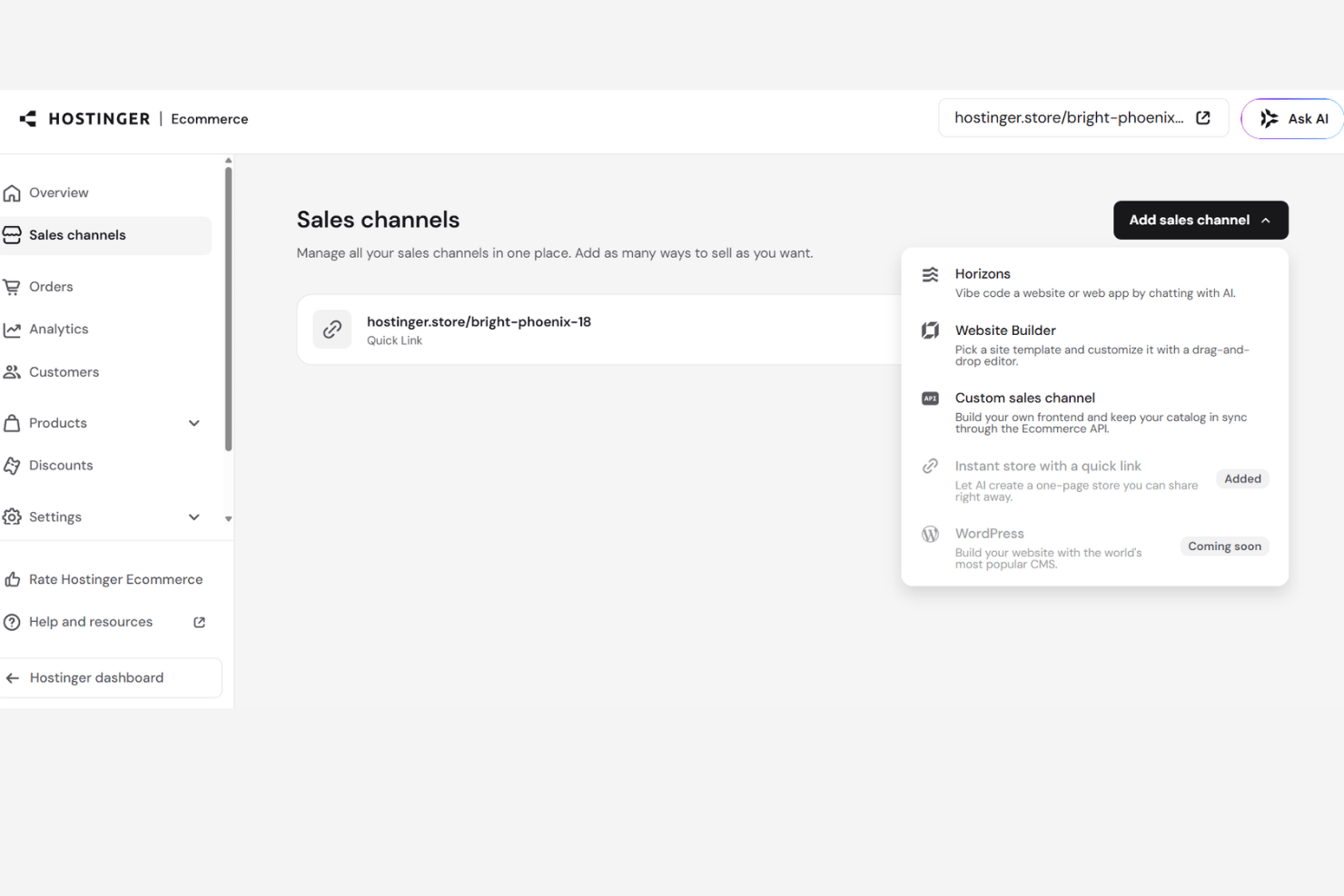Click the Orders cart icon

click(x=12, y=287)
